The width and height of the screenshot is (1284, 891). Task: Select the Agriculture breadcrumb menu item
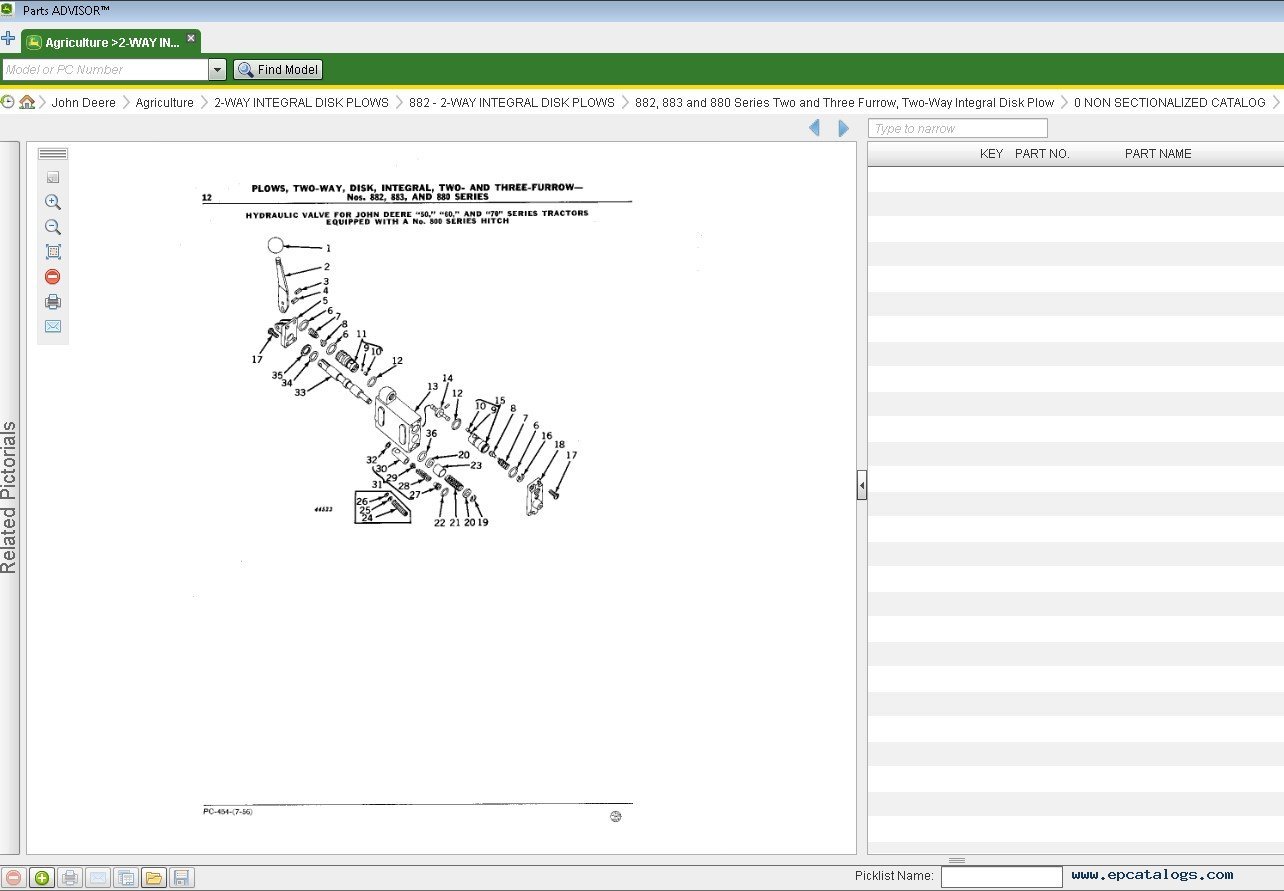pyautogui.click(x=165, y=102)
